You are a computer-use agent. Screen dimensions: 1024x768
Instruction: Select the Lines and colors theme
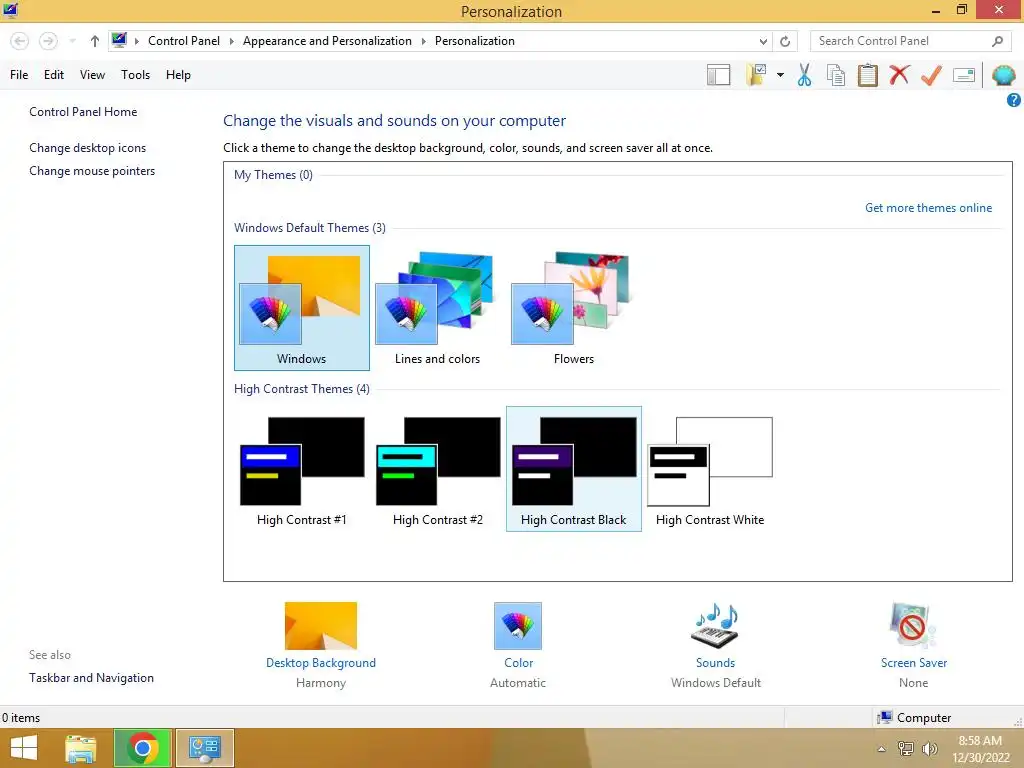(x=438, y=308)
